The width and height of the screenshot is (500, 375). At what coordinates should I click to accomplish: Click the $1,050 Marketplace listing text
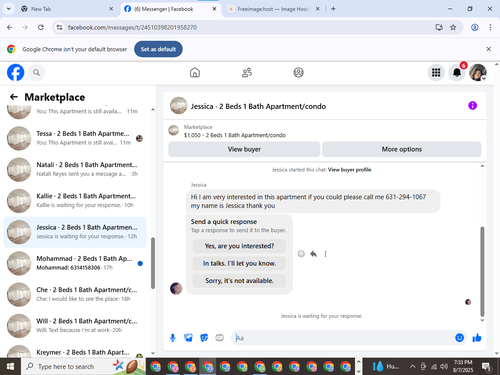235,135
